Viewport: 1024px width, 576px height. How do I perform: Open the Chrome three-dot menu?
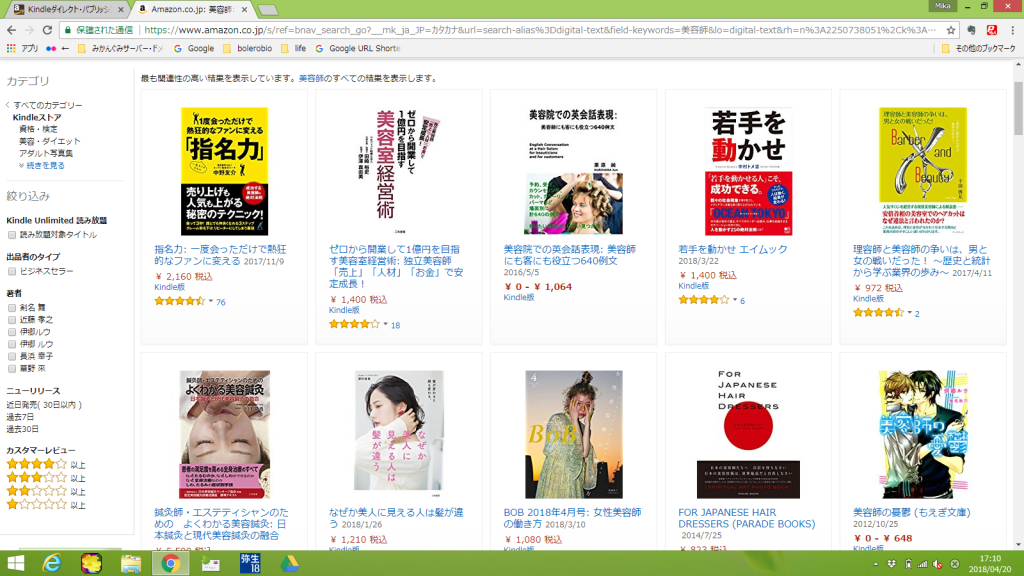(x=1012, y=30)
